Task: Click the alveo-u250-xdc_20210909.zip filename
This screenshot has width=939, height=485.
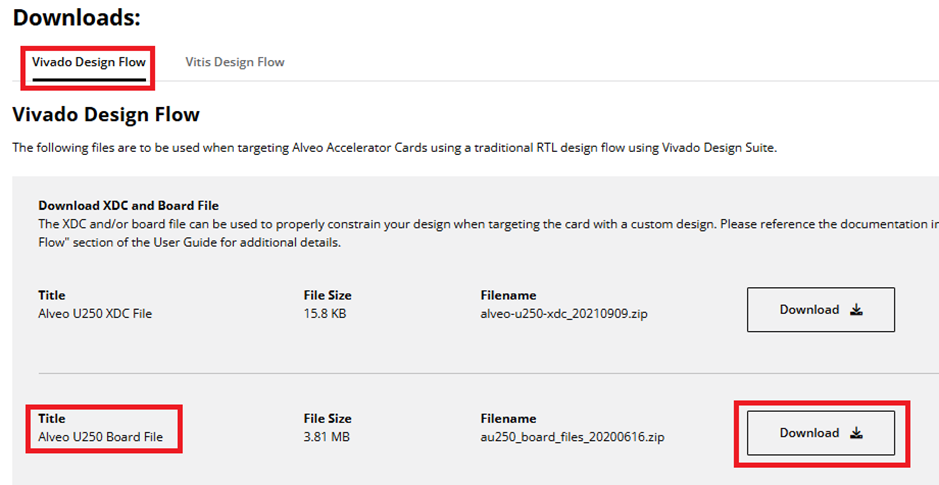Action: click(564, 313)
